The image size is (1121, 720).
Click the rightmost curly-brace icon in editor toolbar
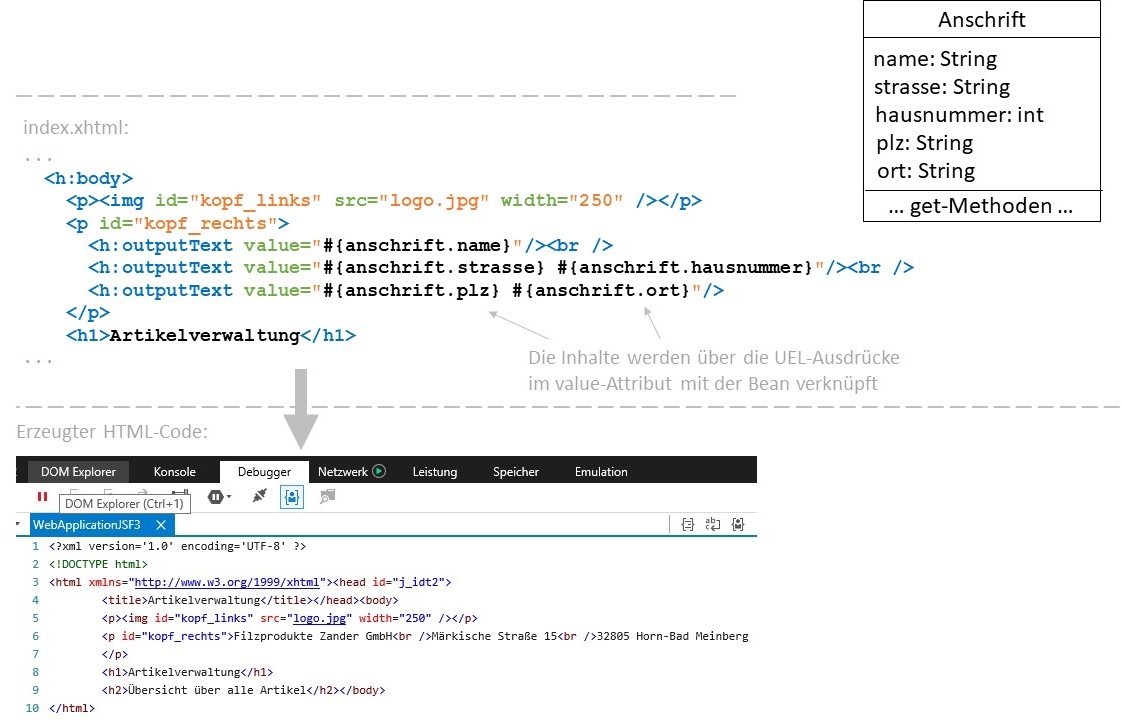pos(738,524)
